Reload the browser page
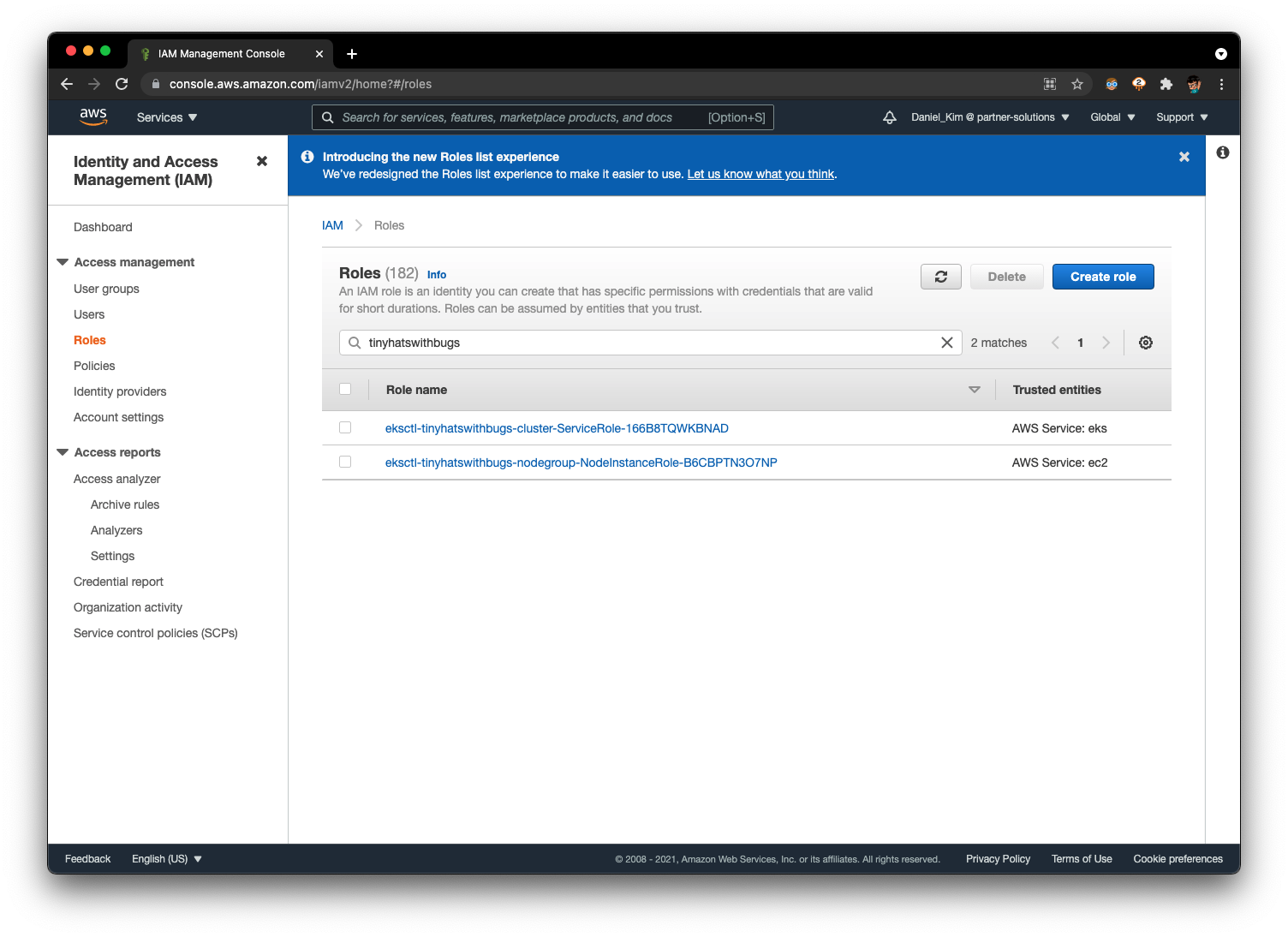This screenshot has height=937, width=1288. (122, 84)
